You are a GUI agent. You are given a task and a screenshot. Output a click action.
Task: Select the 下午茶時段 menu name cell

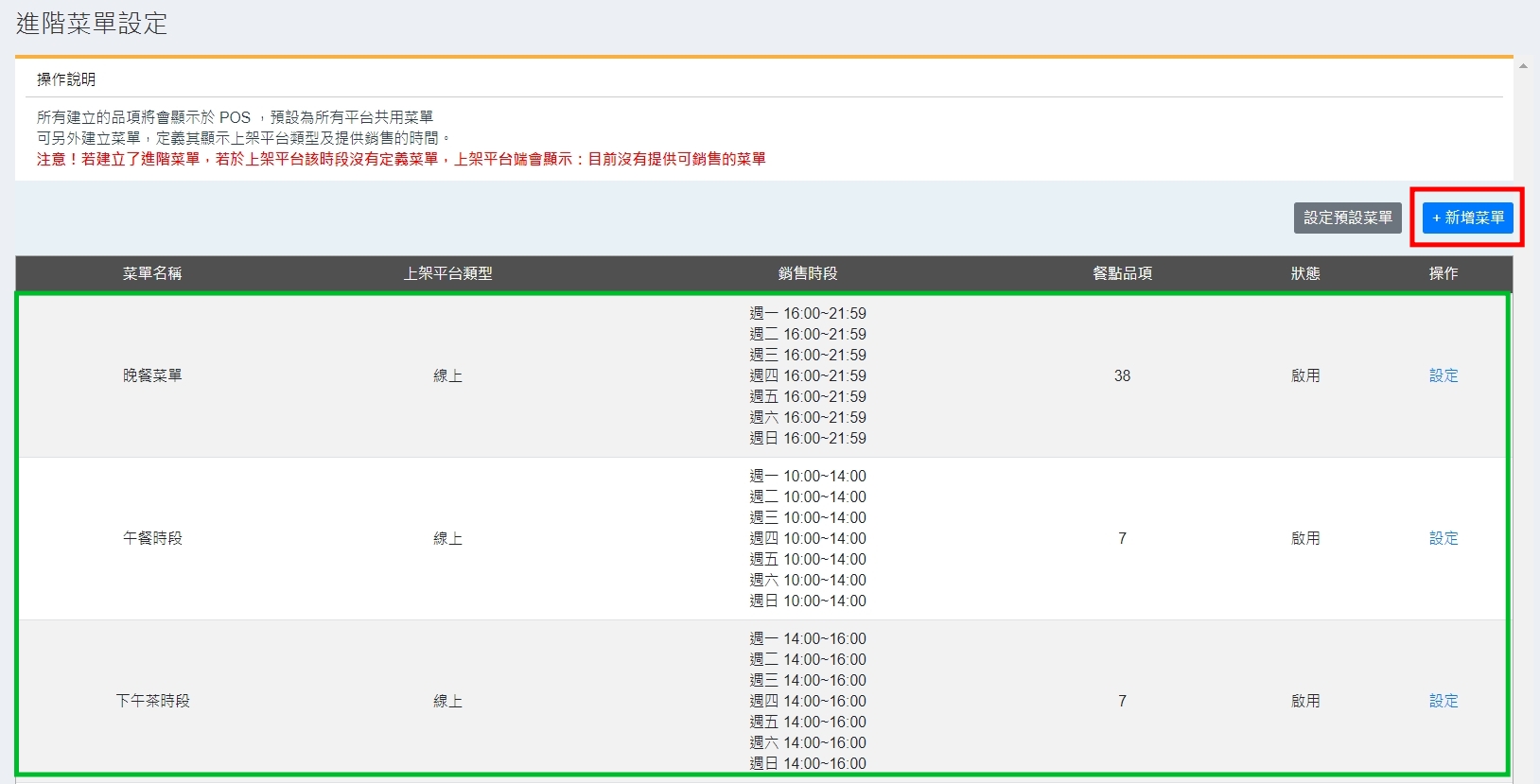click(152, 701)
